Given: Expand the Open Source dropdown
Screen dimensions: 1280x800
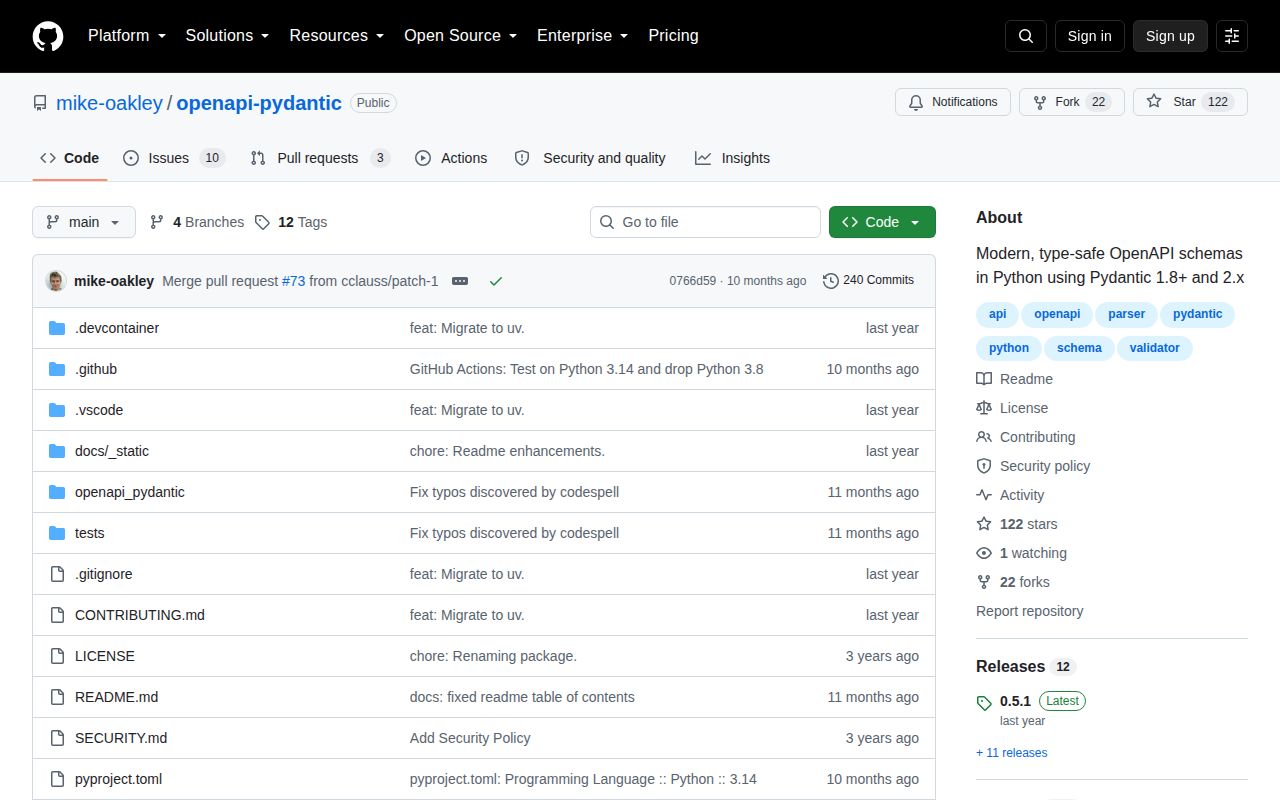Looking at the screenshot, I should [x=461, y=36].
